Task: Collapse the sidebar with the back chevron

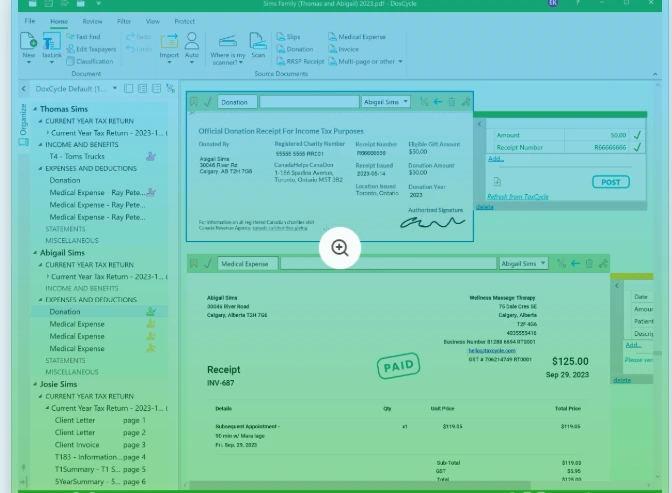Action: pos(24,89)
